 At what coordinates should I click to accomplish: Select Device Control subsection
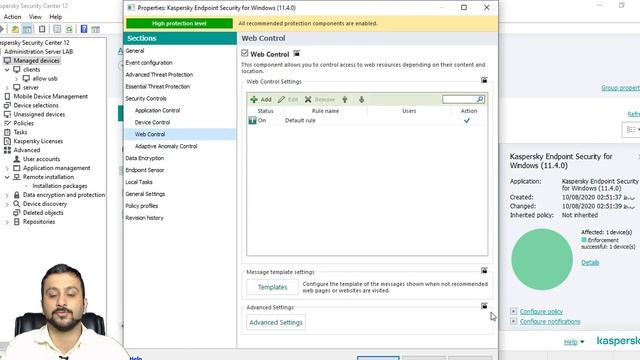[x=152, y=122]
